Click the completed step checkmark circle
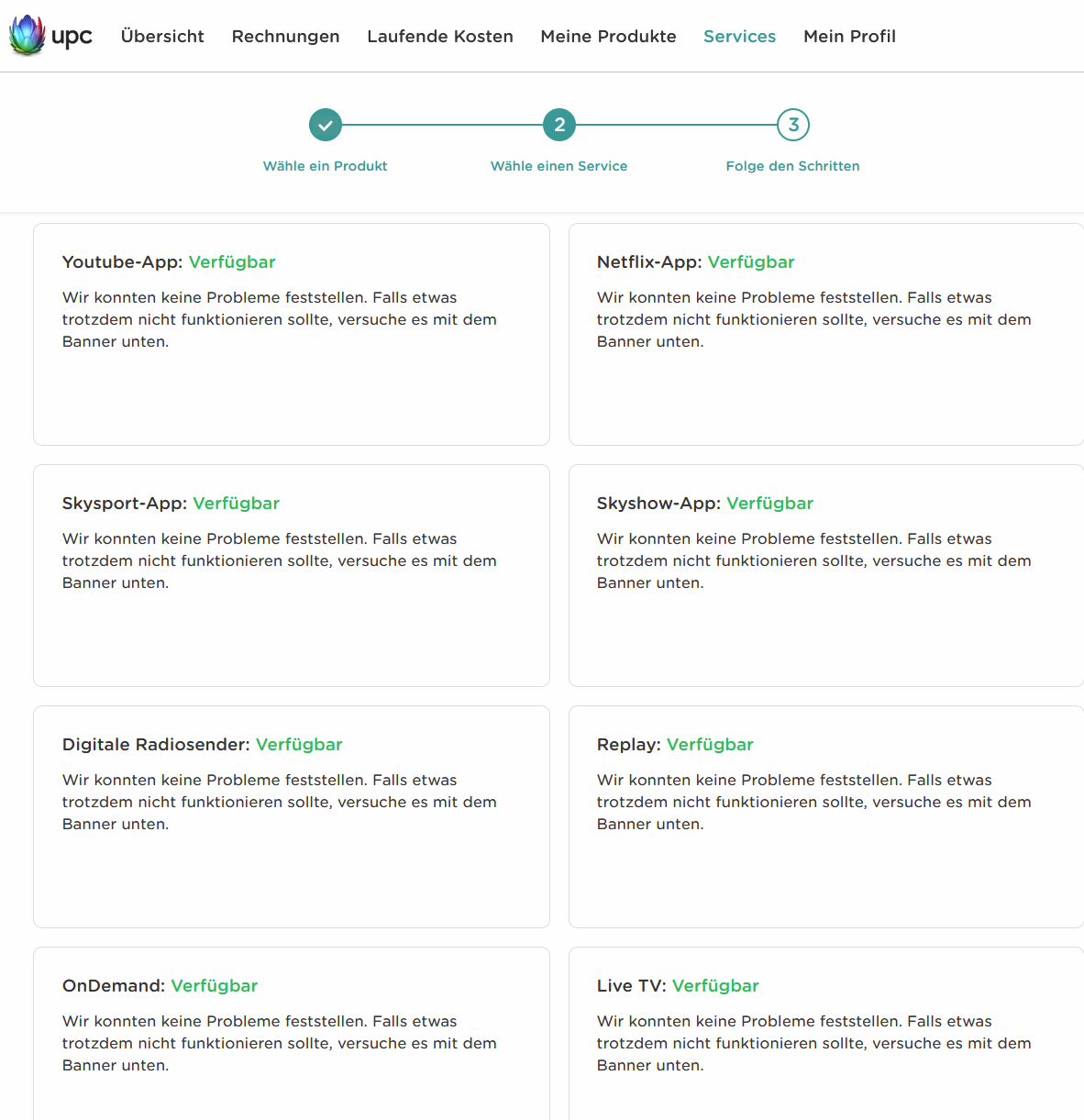The height and width of the screenshot is (1120, 1084). coord(326,125)
